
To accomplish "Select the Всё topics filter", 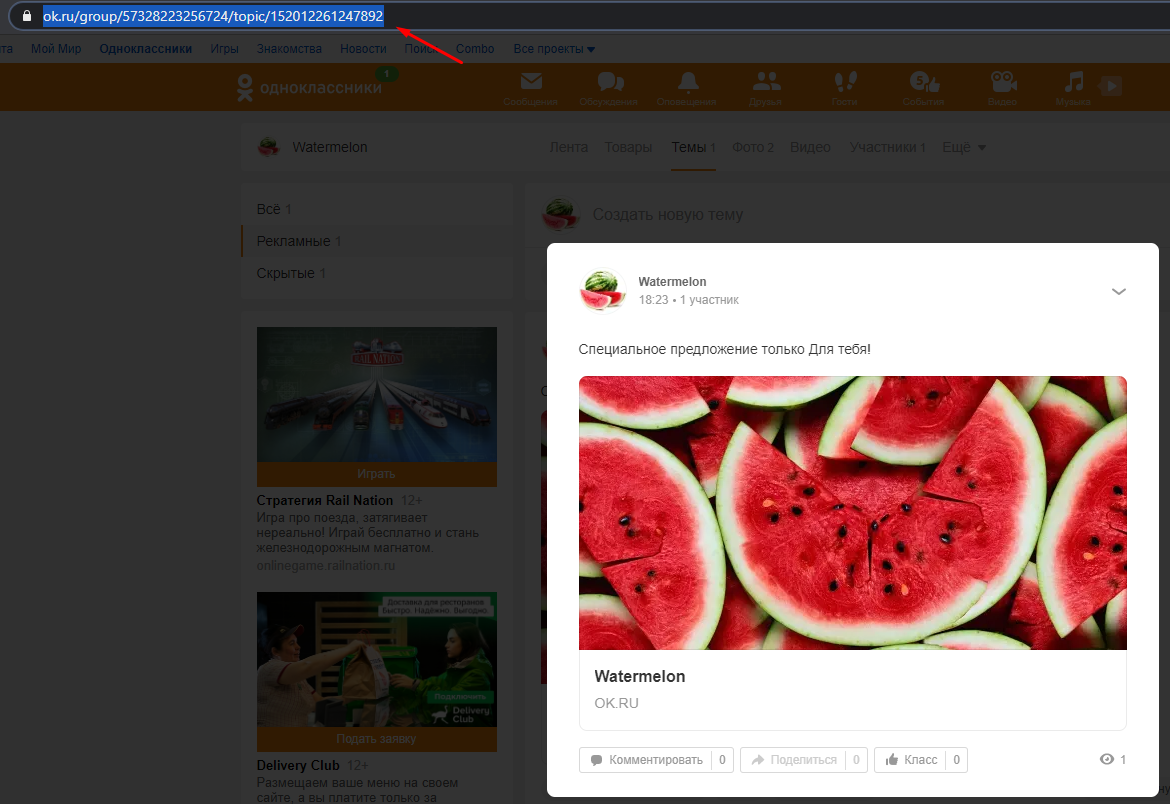I will click(x=377, y=209).
